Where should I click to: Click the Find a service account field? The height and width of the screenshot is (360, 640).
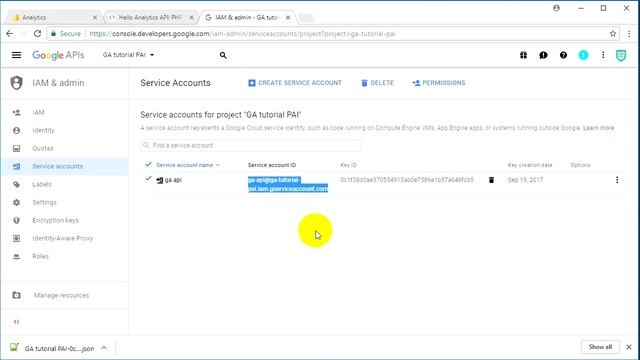250,145
